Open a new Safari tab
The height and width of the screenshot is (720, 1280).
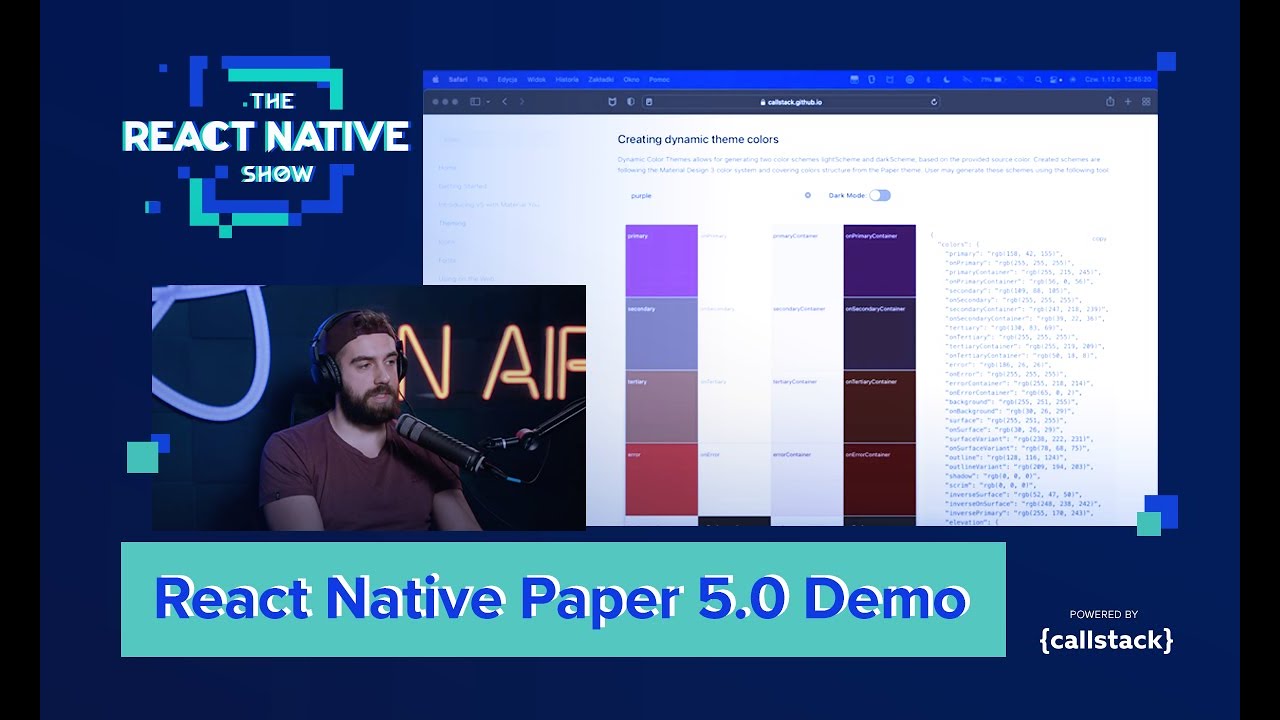[x=1128, y=102]
